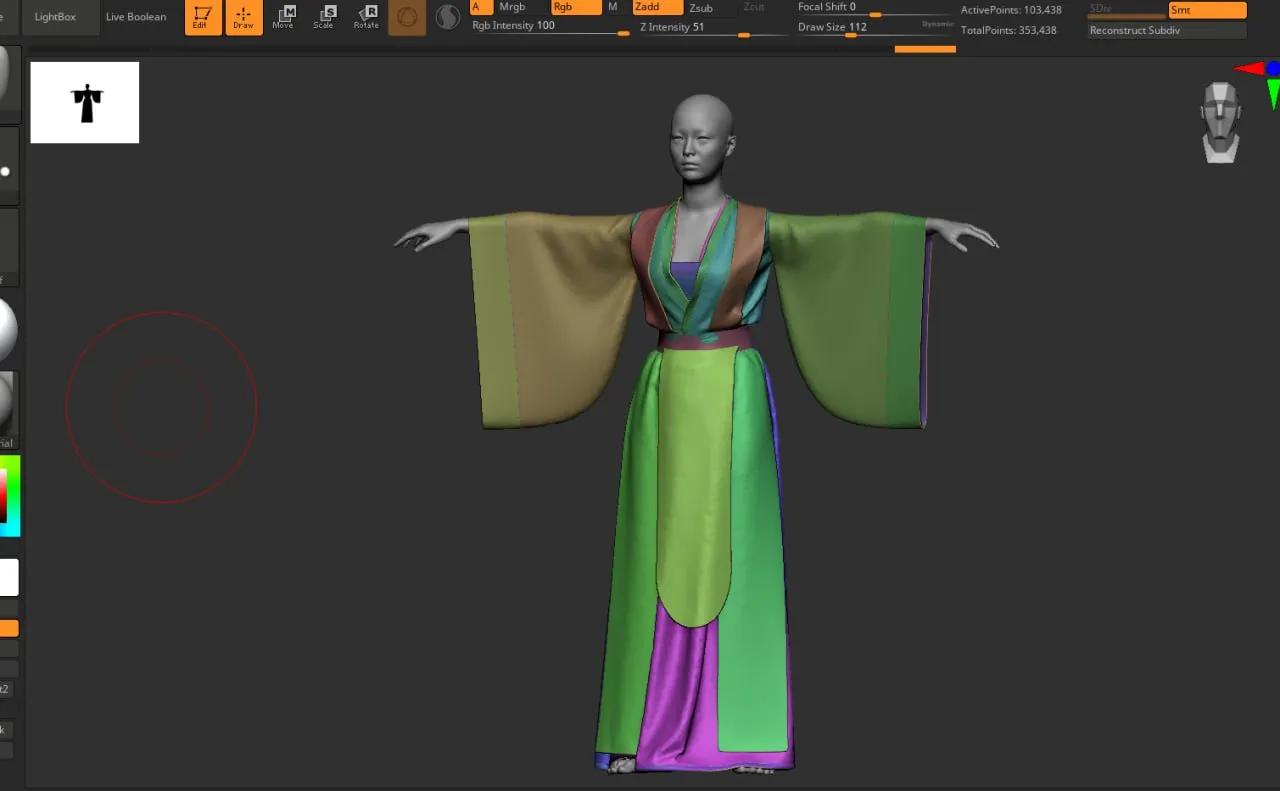1280x791 pixels.
Task: Pick a color from the color picker
Action: click(9, 495)
